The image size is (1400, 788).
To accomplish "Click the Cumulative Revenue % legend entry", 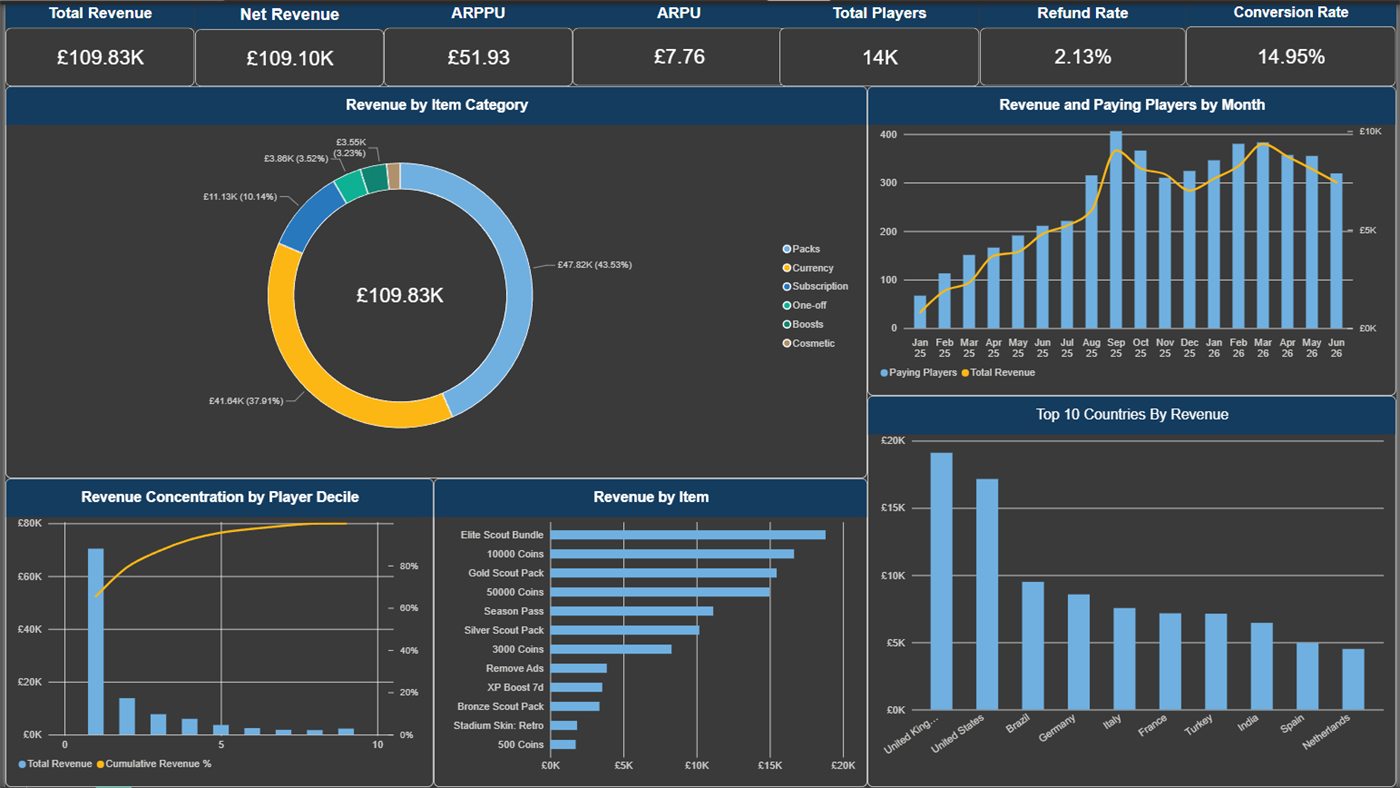I will [154, 764].
